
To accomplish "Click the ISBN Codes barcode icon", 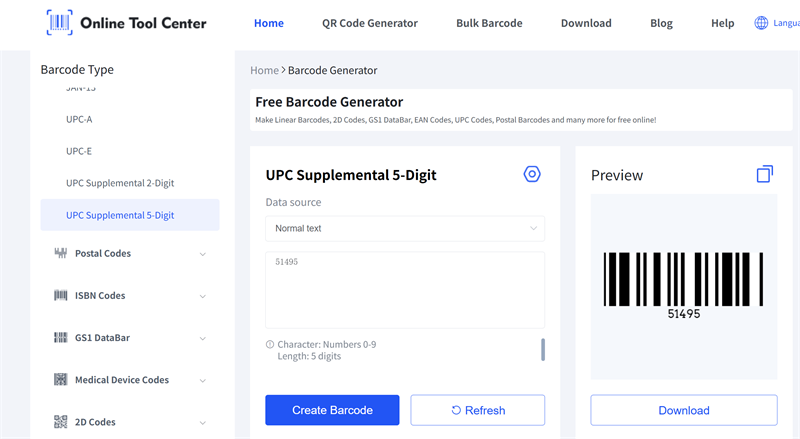I will pyautogui.click(x=60, y=295).
